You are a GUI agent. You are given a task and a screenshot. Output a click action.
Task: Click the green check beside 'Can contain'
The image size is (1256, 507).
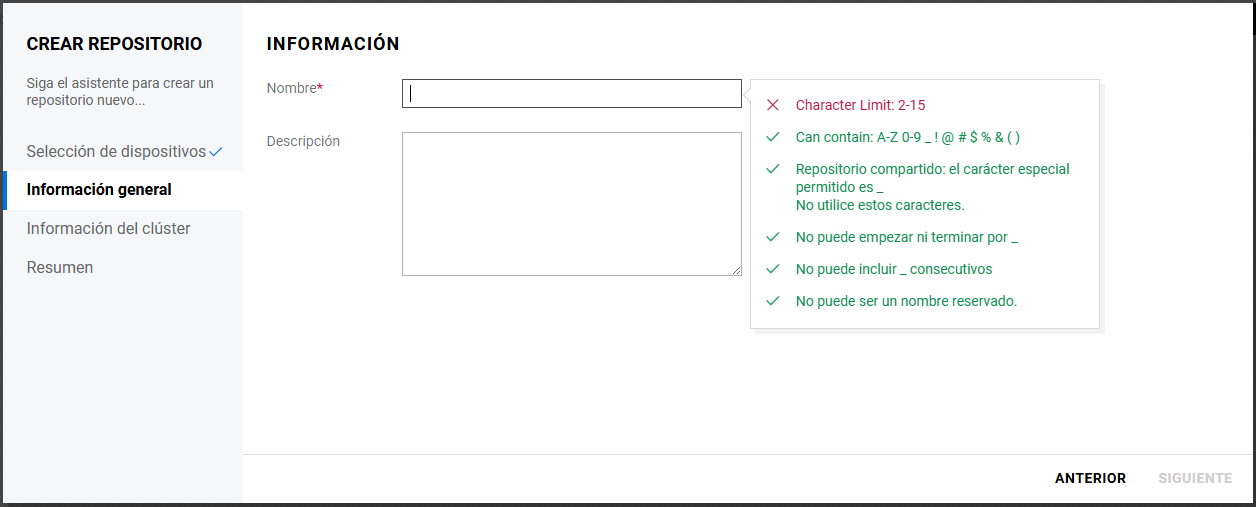tap(772, 137)
